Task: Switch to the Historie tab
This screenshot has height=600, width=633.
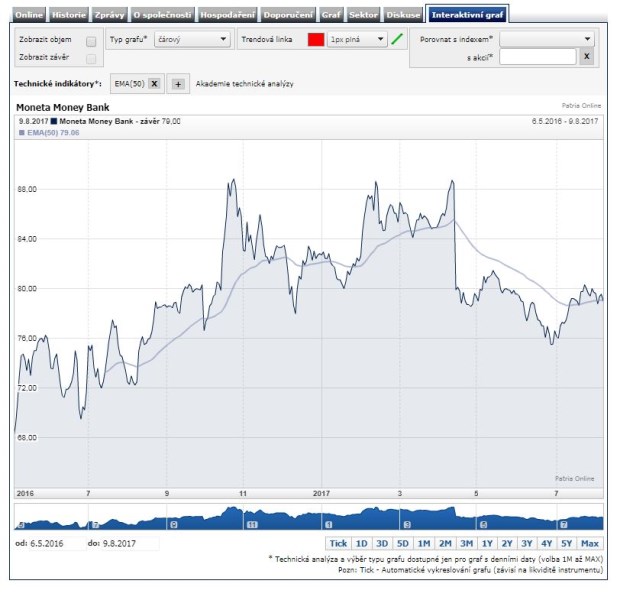Action: pos(69,15)
